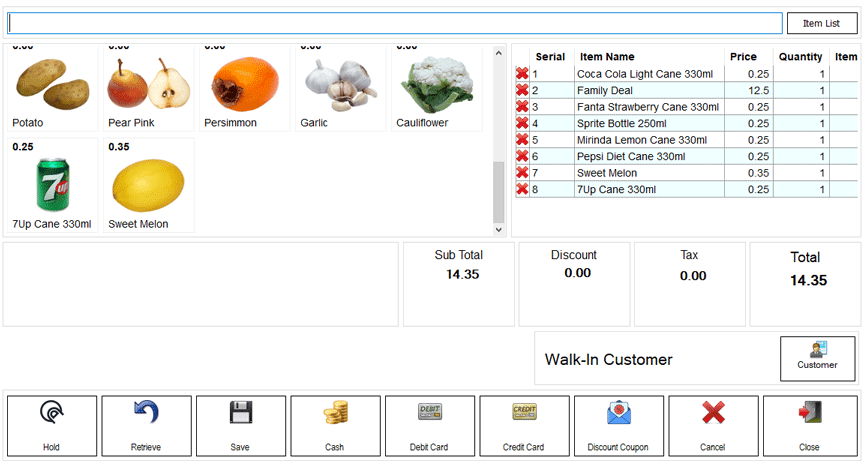Close the sales screen

(x=808, y=425)
